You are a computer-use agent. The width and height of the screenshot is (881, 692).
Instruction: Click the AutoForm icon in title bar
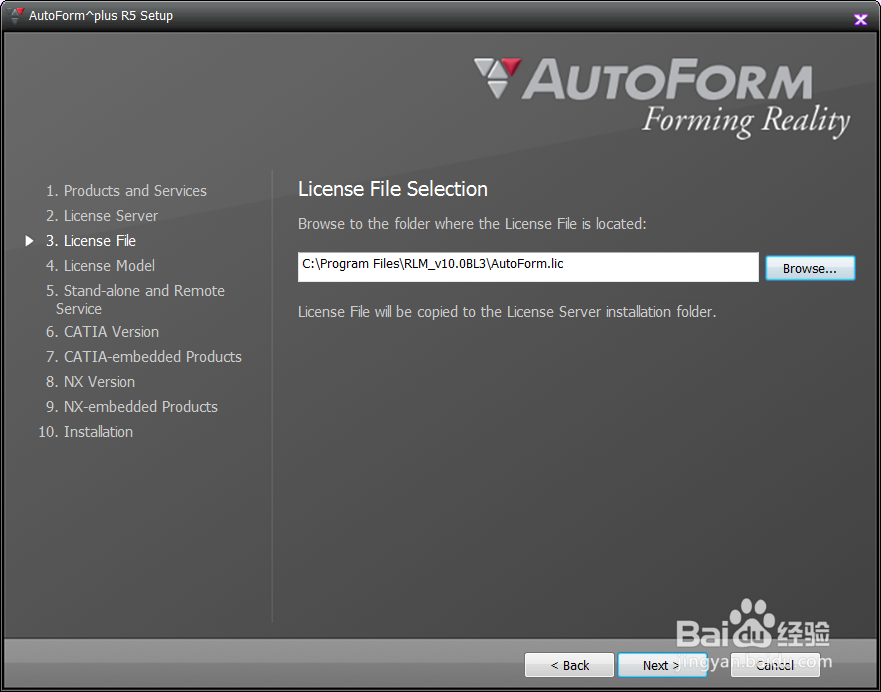pyautogui.click(x=16, y=16)
